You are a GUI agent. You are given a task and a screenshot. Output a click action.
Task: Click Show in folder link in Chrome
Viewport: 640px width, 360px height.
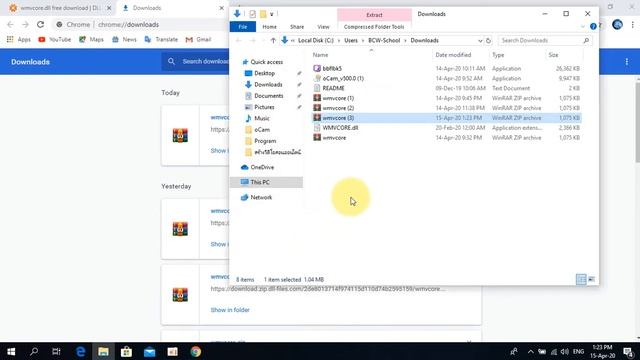click(x=230, y=310)
